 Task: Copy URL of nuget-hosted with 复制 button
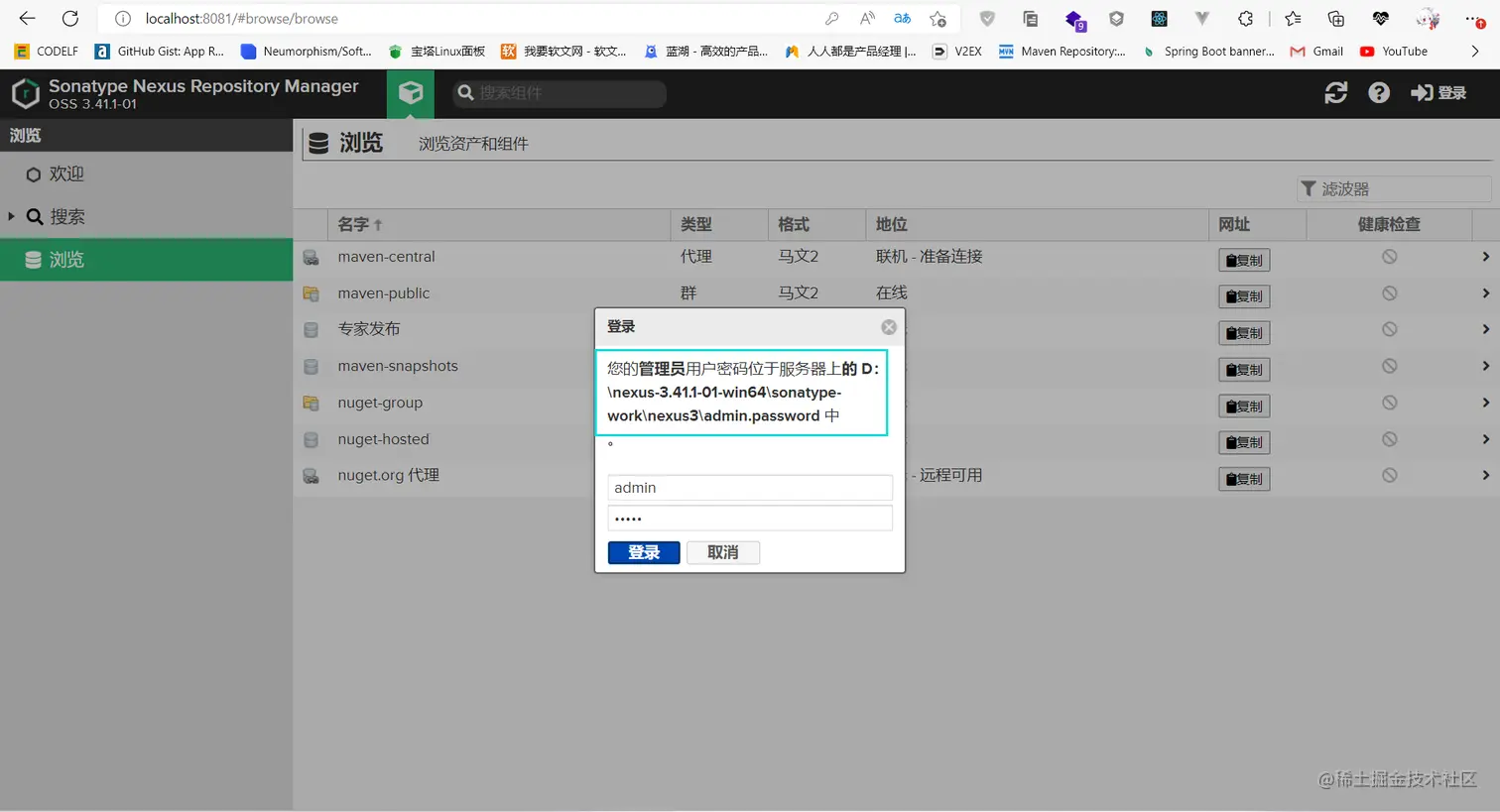click(x=1244, y=442)
